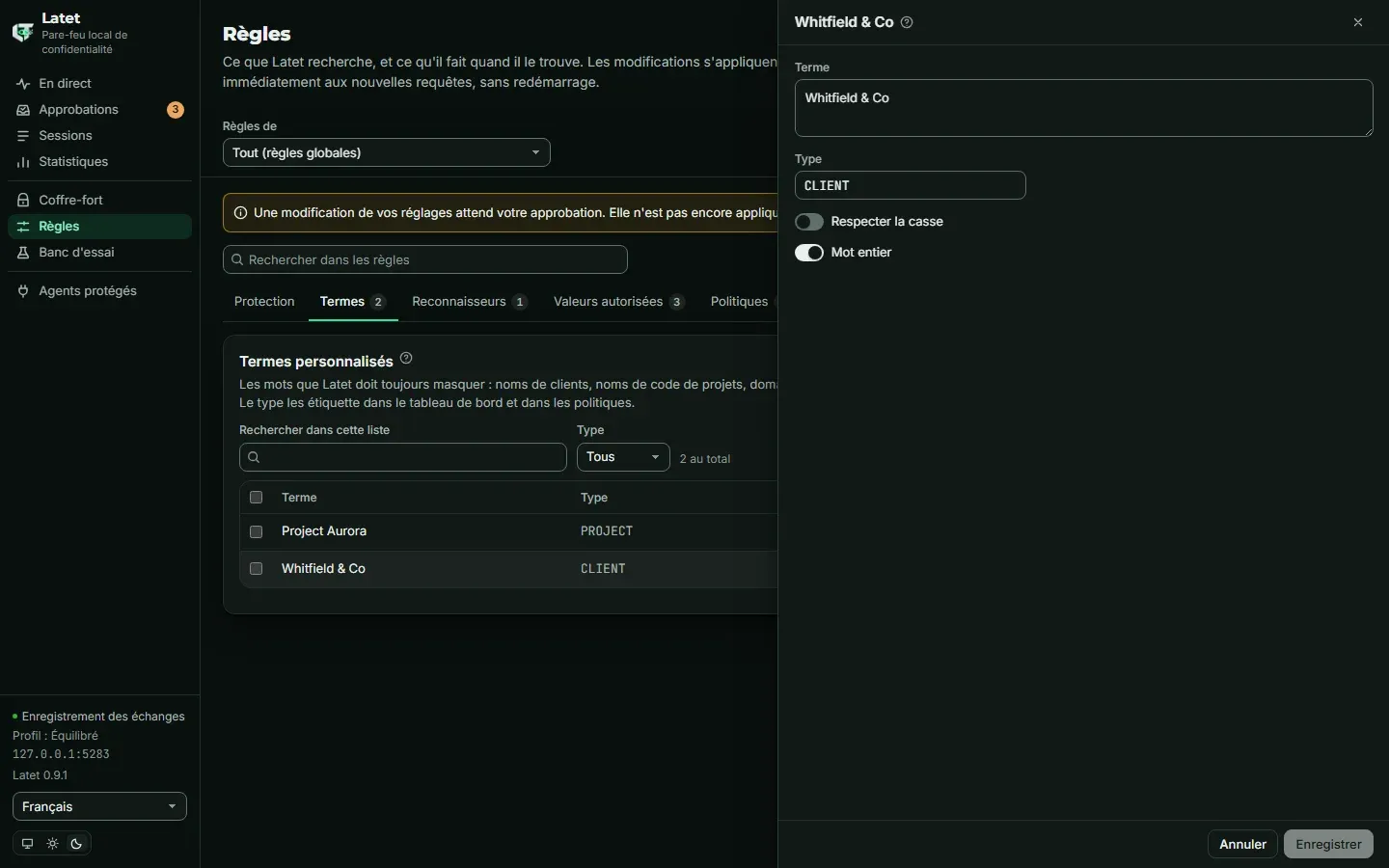The height and width of the screenshot is (868, 1389).
Task: Open the Coffre-fort vault
Action: coord(99,201)
